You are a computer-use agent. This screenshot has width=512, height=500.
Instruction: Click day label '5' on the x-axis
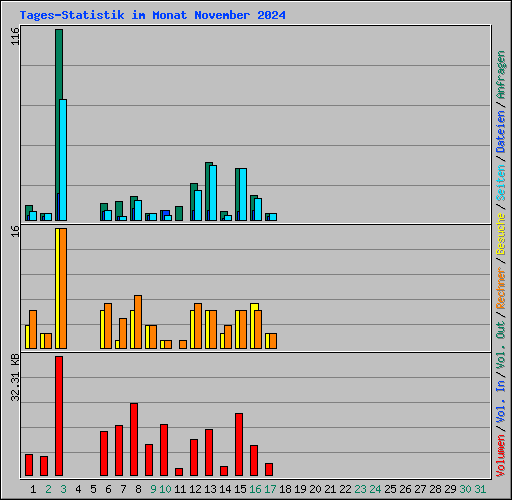93,489
